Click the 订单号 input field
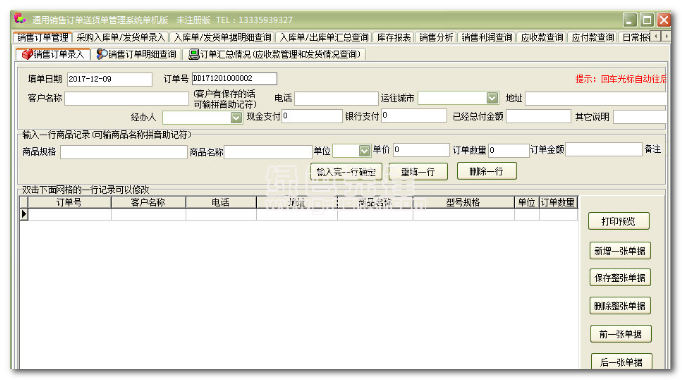This screenshot has width=682, height=380. (234, 78)
